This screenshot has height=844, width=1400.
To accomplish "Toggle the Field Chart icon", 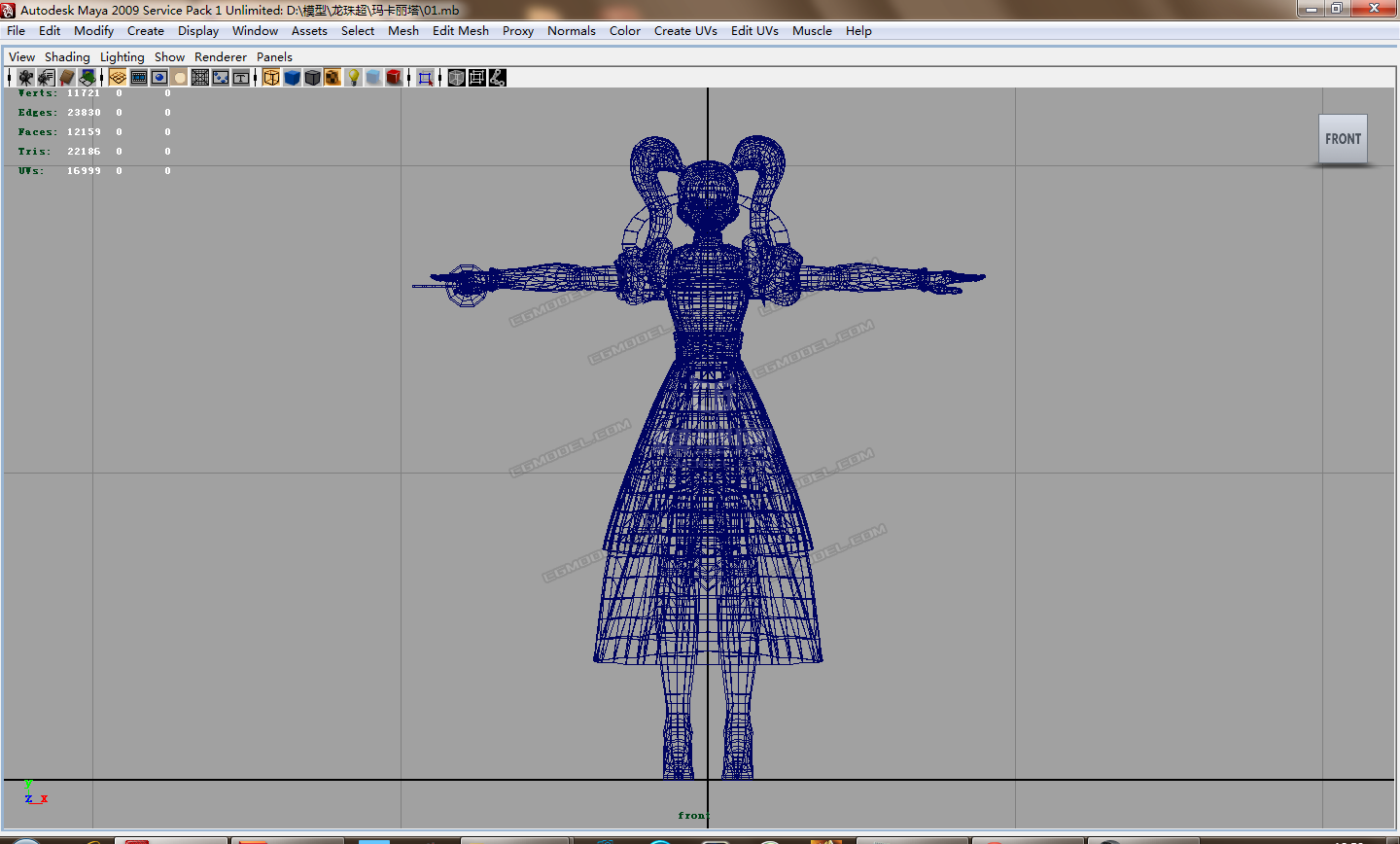I will [x=200, y=77].
